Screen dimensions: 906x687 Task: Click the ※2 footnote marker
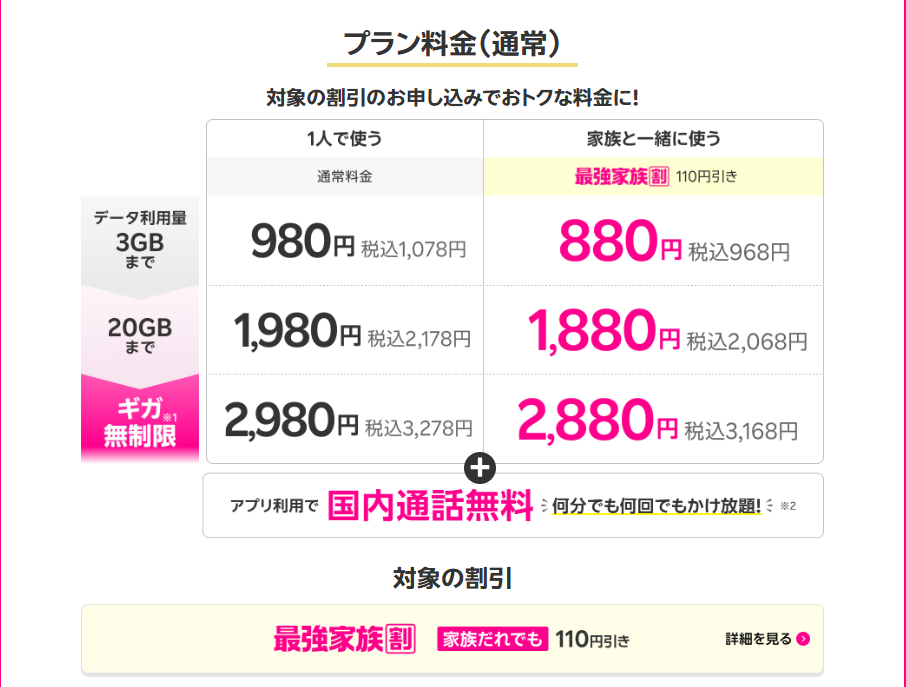(x=787, y=506)
